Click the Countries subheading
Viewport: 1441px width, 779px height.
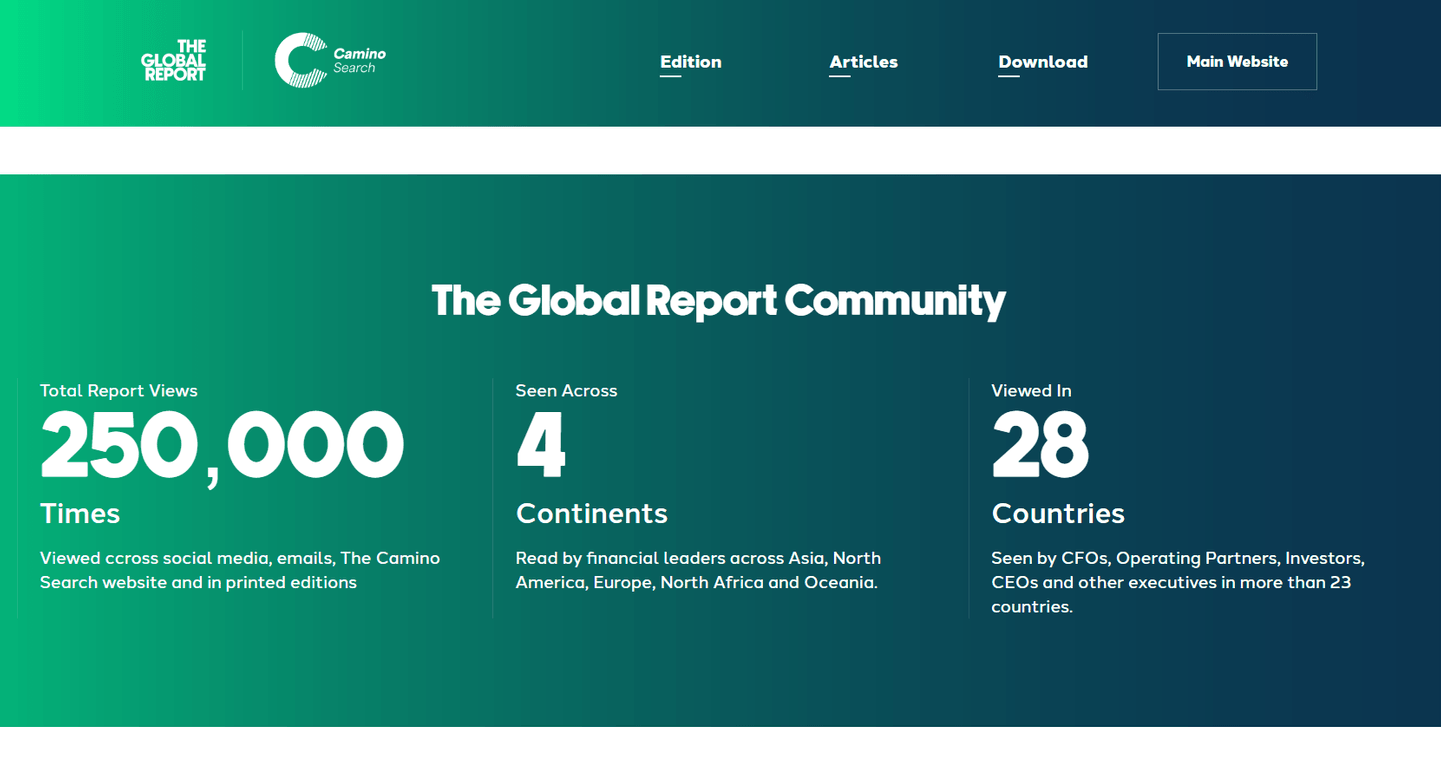tap(1058, 514)
